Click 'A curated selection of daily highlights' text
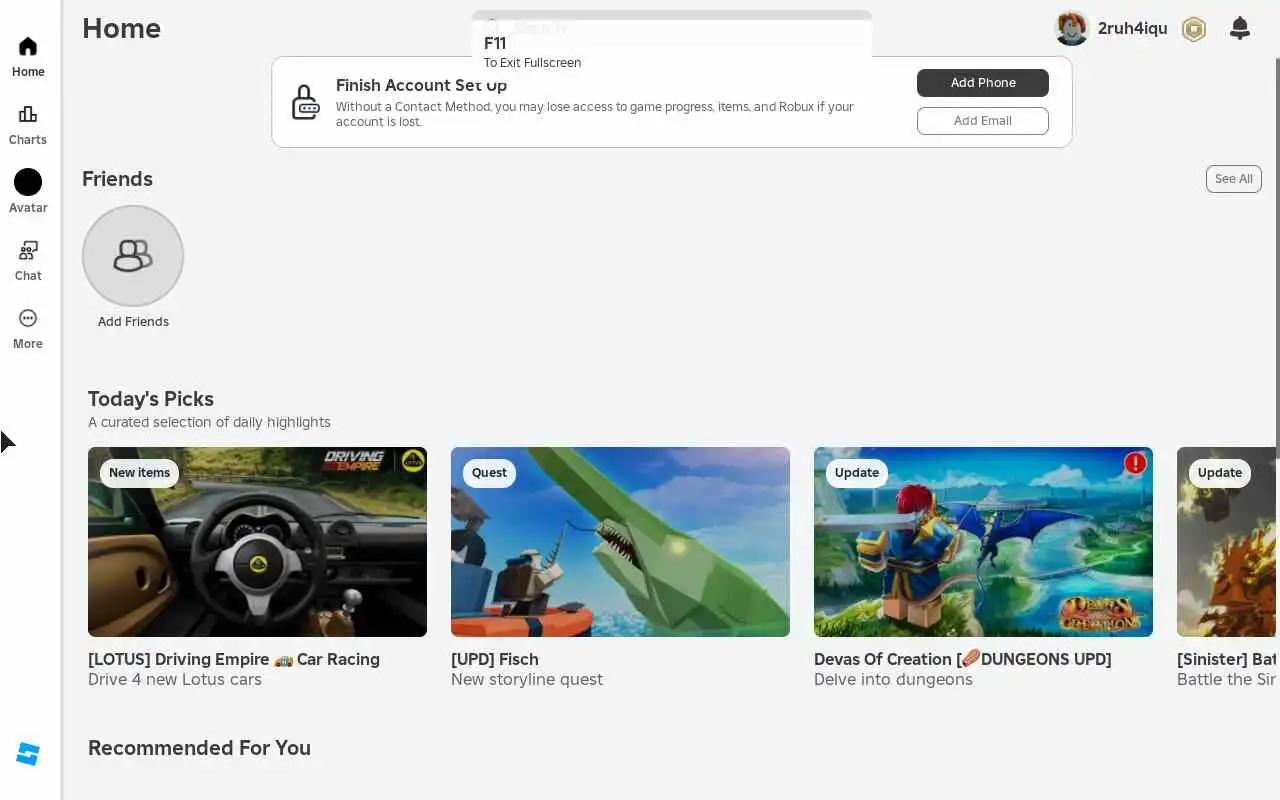 click(x=209, y=422)
